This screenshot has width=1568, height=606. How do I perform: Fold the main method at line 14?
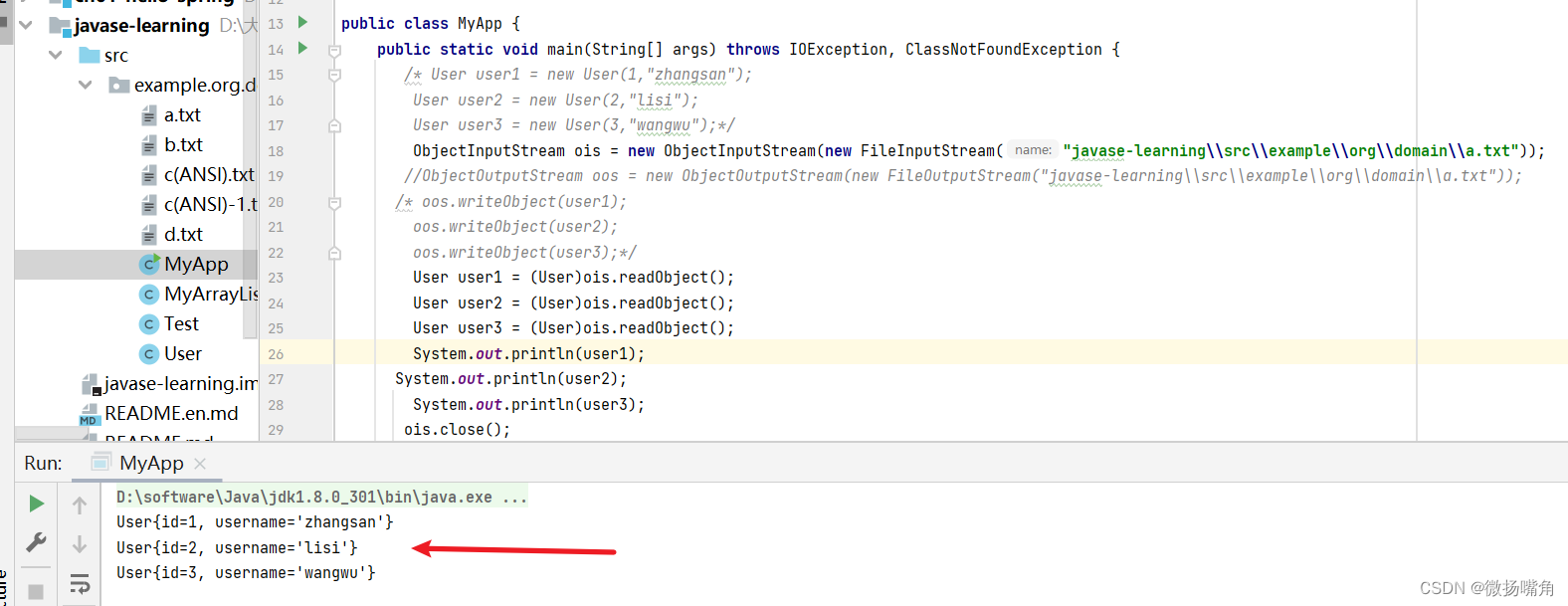coord(335,50)
